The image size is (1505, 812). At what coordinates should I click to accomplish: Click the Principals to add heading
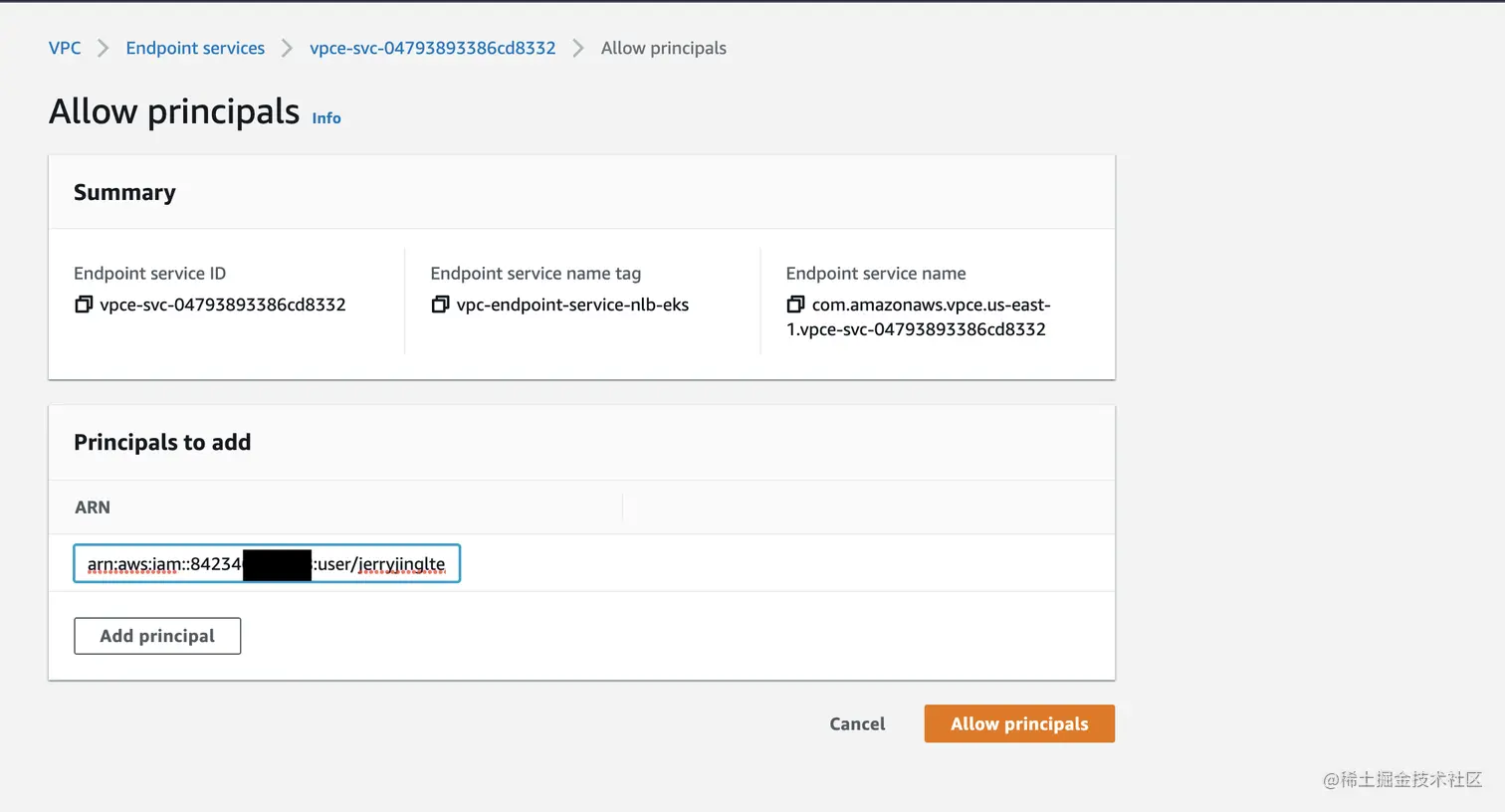(162, 442)
